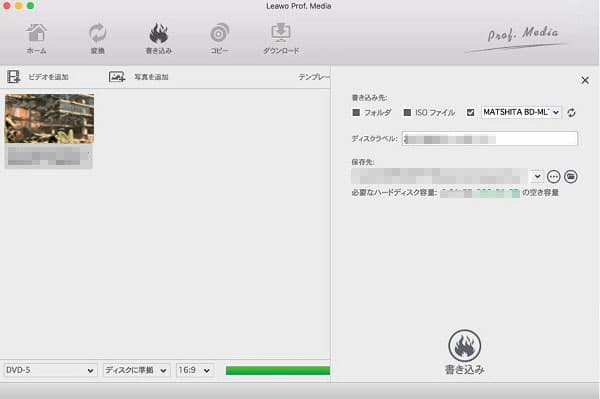Screen dimensions: 600x399
Task: Check the フォルダ output option
Action: 356,112
